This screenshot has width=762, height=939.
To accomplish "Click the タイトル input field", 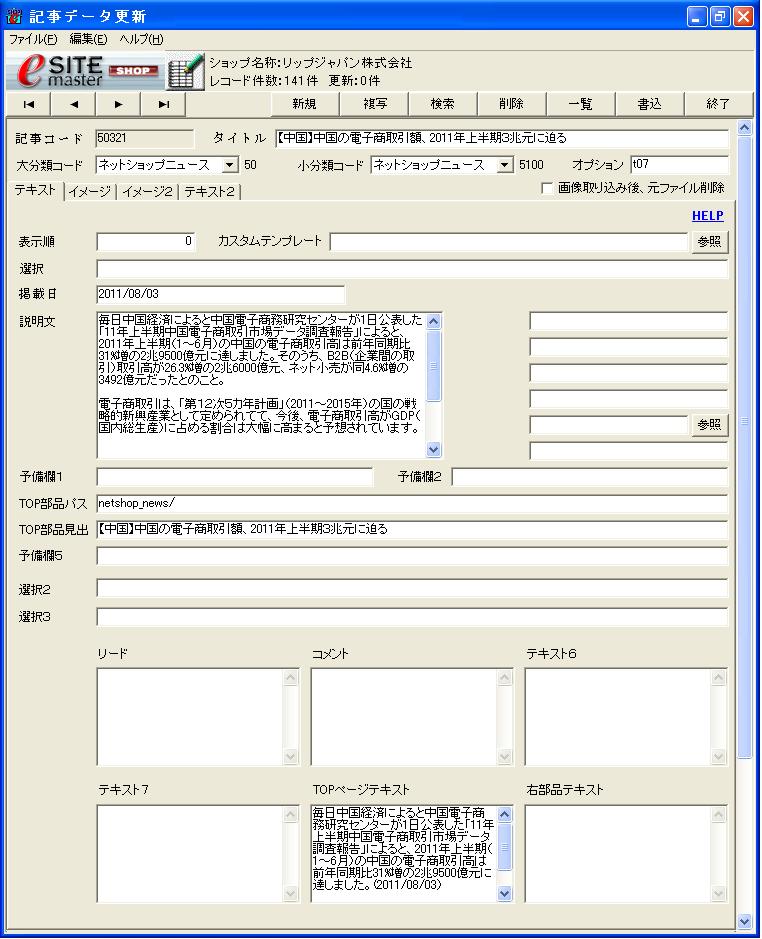I will [x=502, y=138].
